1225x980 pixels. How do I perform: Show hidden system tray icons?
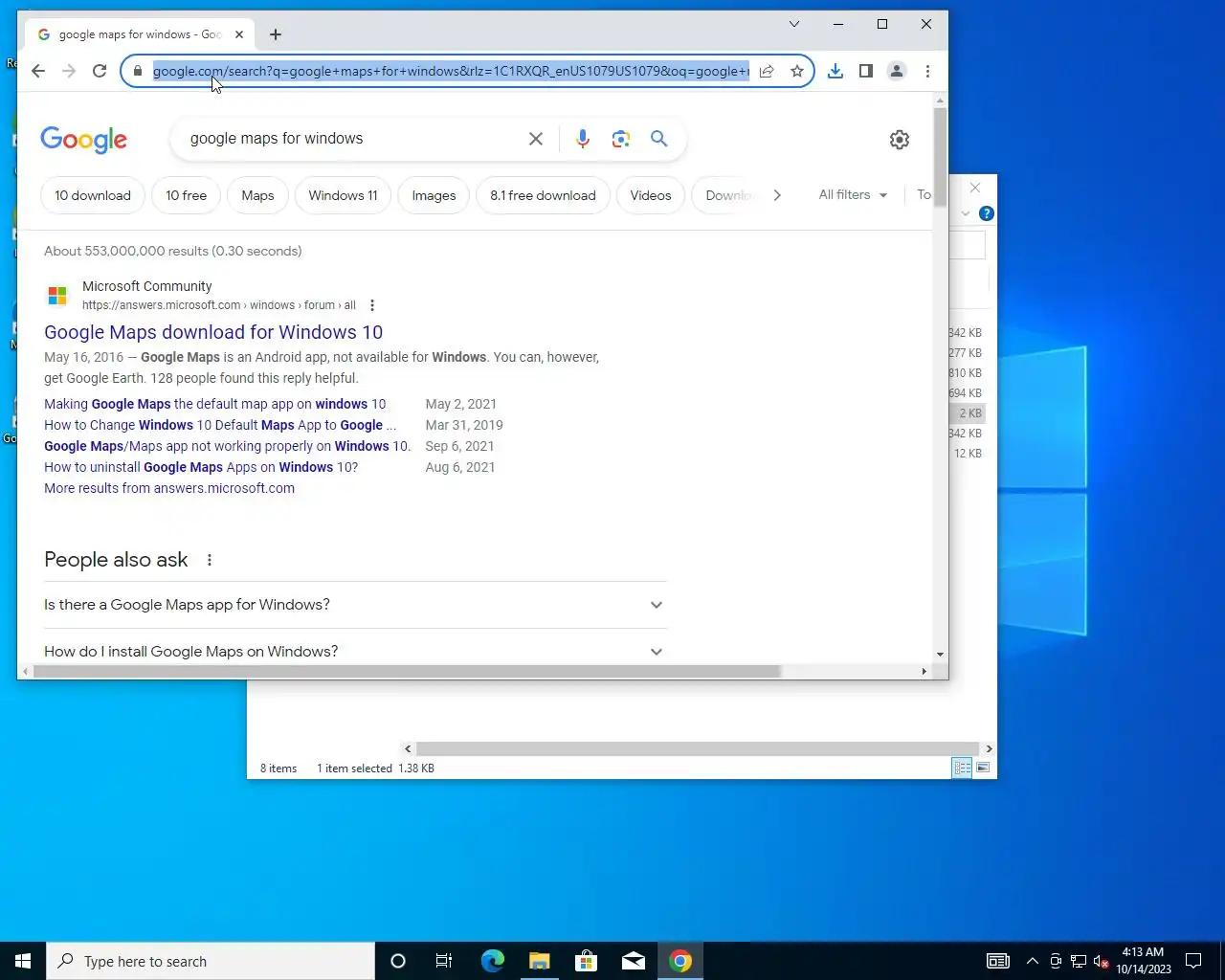[x=1032, y=961]
